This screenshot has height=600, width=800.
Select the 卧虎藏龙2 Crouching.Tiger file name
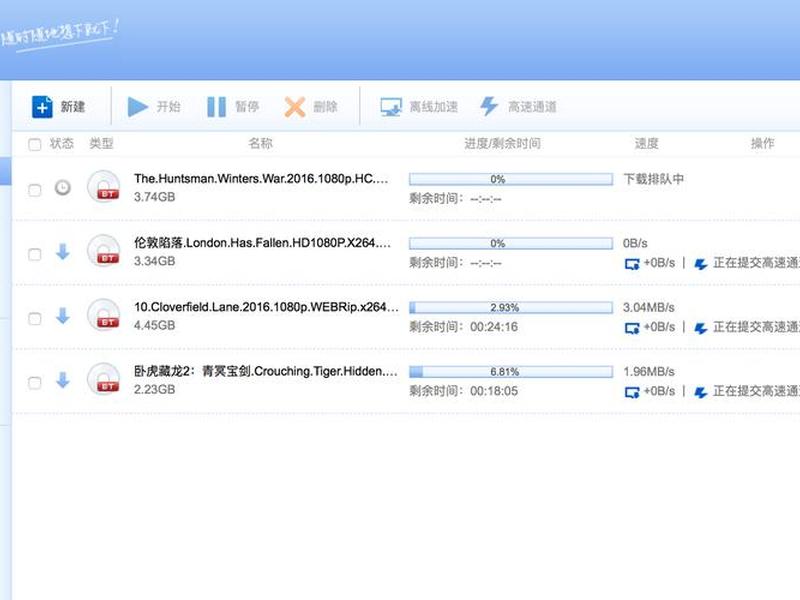pyautogui.click(x=266, y=371)
